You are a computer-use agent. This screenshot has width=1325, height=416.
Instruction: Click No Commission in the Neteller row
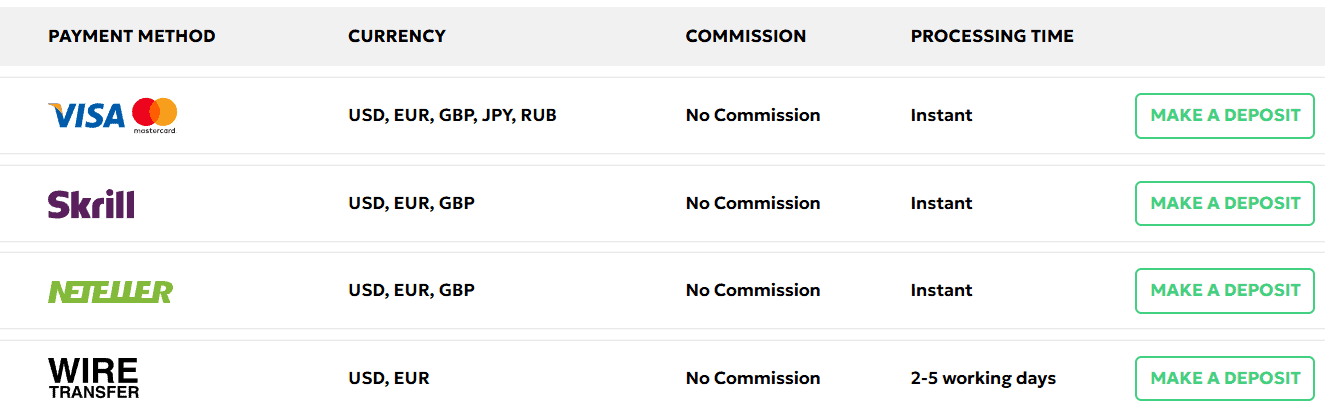(x=753, y=291)
